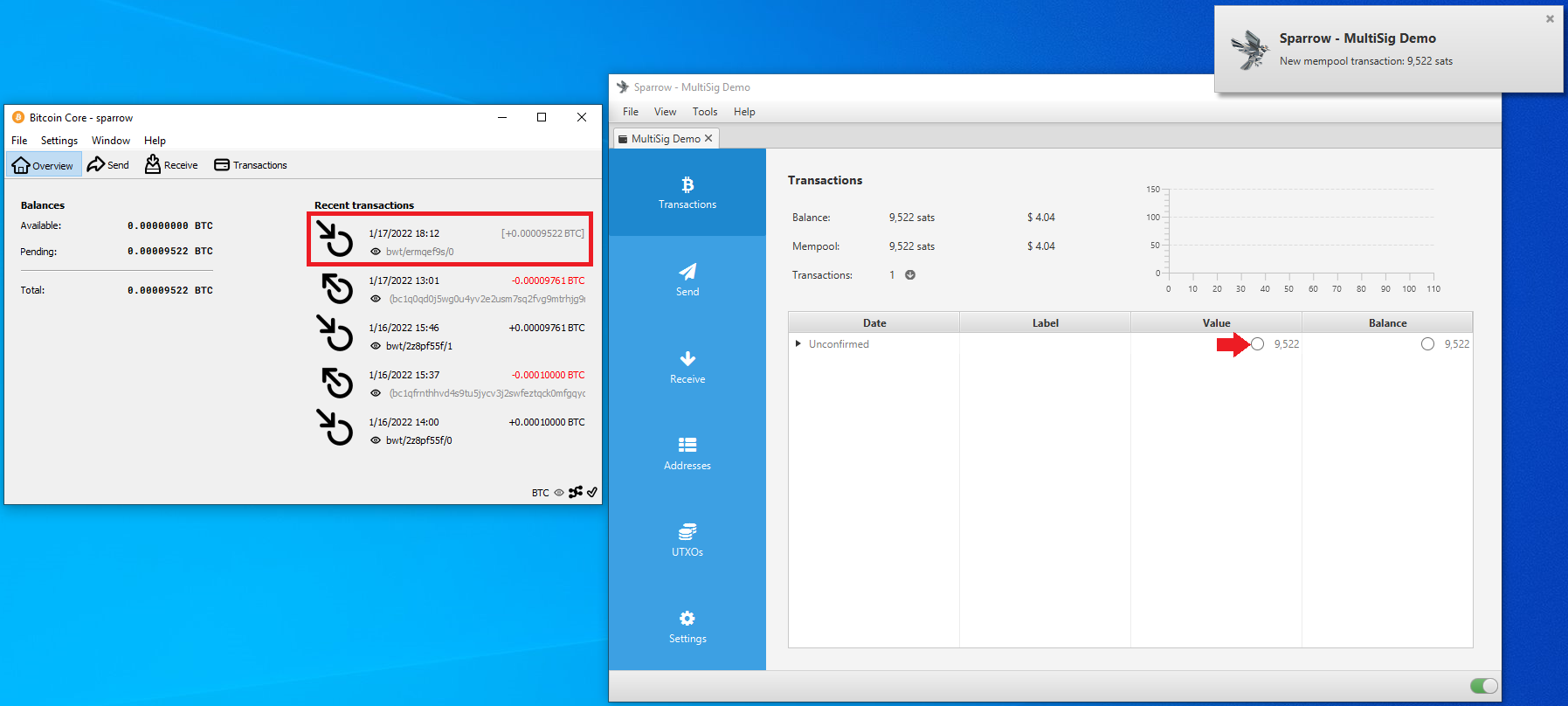Click incoming transaction icon for 1/17/2022 18:12
Viewport: 1568px width, 706px height.
335,239
